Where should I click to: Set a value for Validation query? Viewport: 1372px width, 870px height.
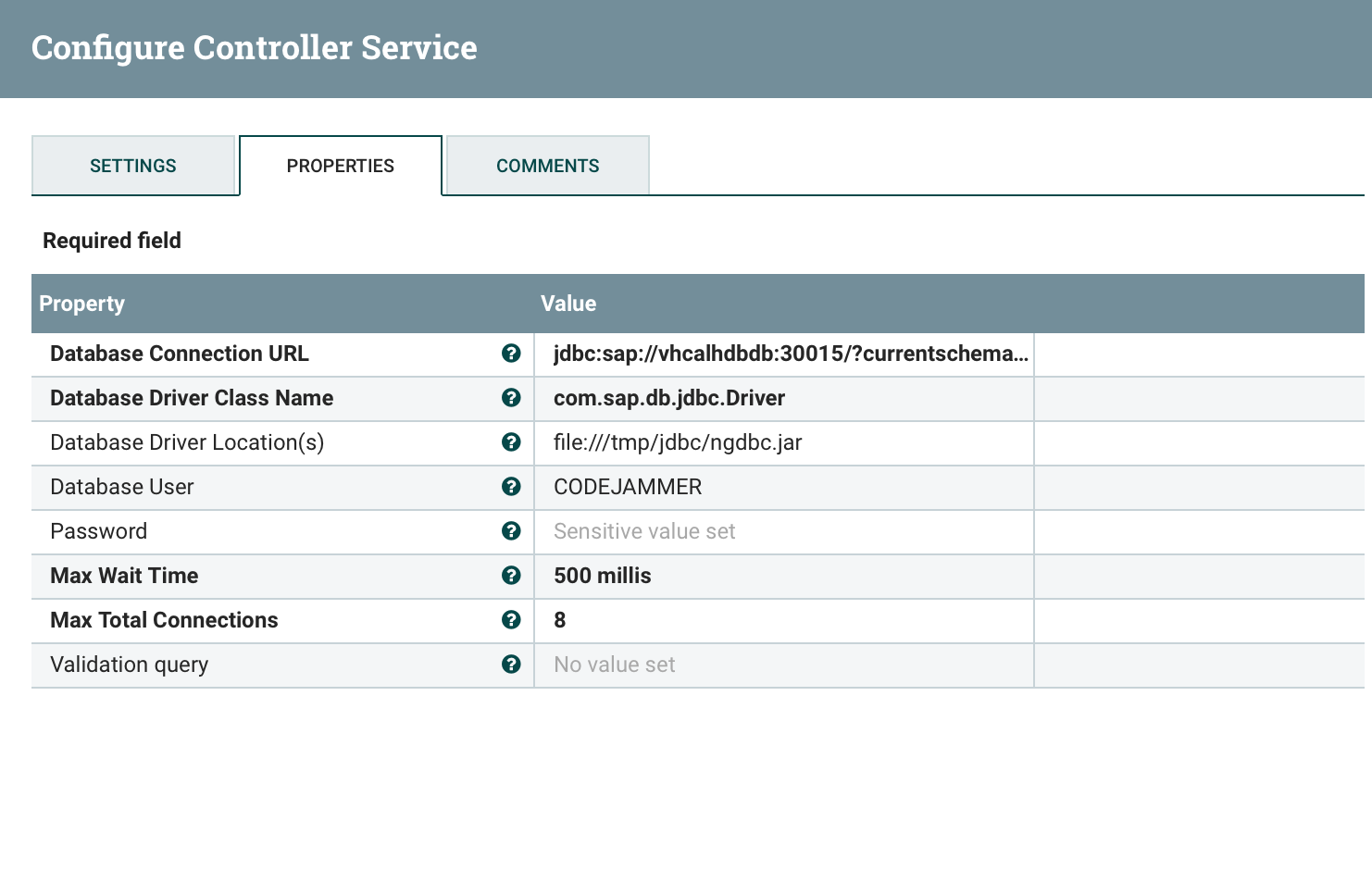(783, 664)
